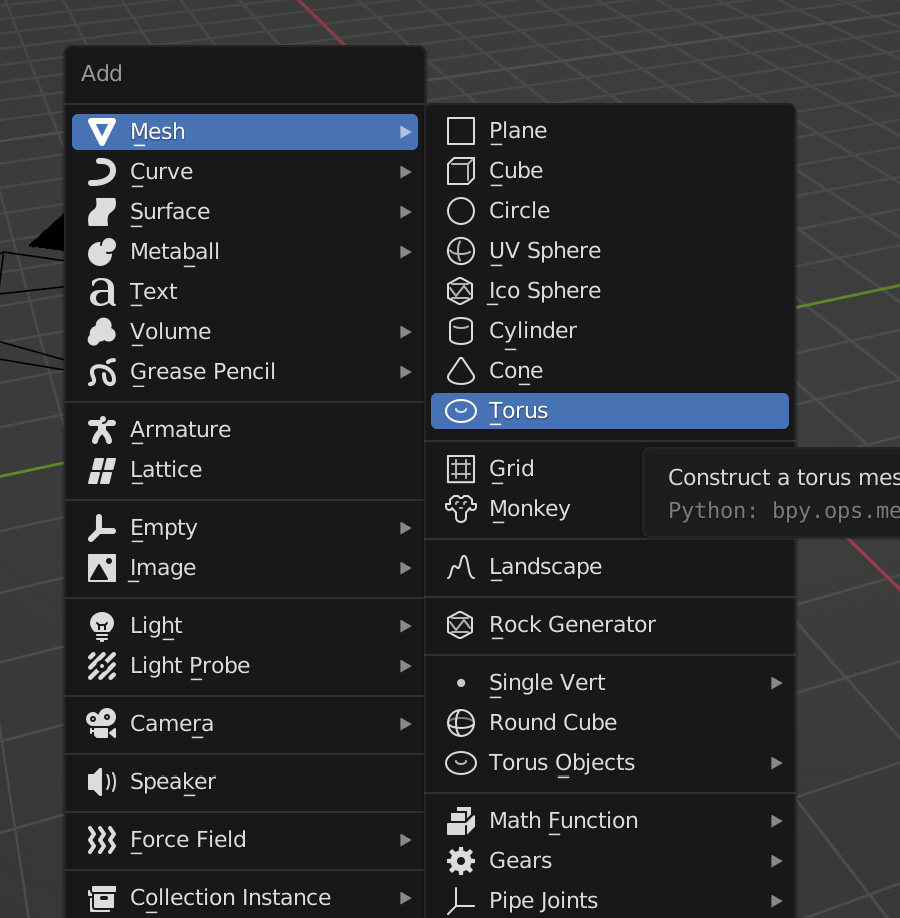The image size is (900, 918).
Task: Click the Speaker icon
Action: pyautogui.click(x=102, y=782)
